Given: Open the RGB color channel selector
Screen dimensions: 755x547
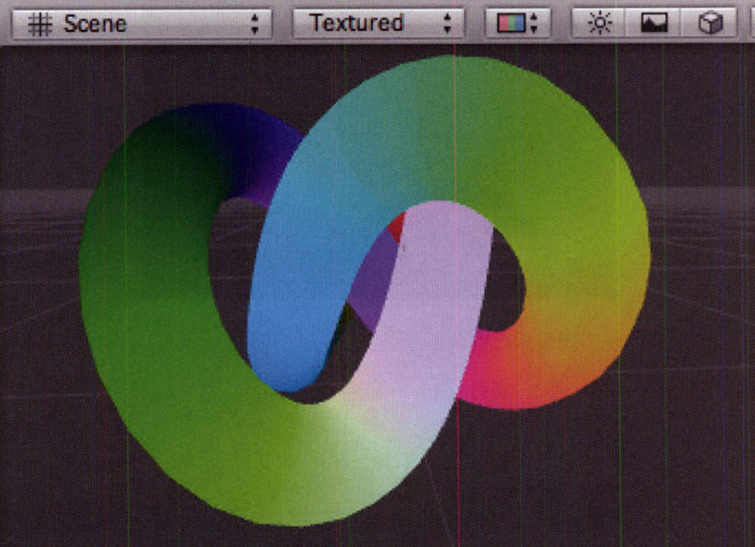Looking at the screenshot, I should (518, 23).
